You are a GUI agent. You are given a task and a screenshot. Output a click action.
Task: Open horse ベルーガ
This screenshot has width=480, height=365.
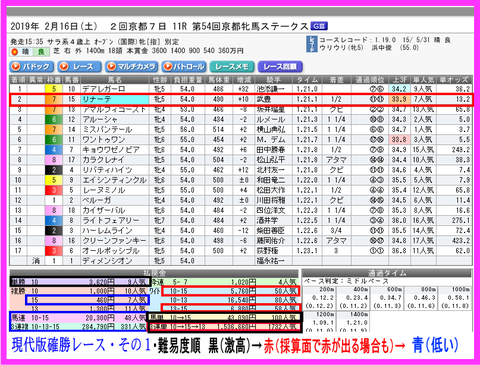click(97, 200)
